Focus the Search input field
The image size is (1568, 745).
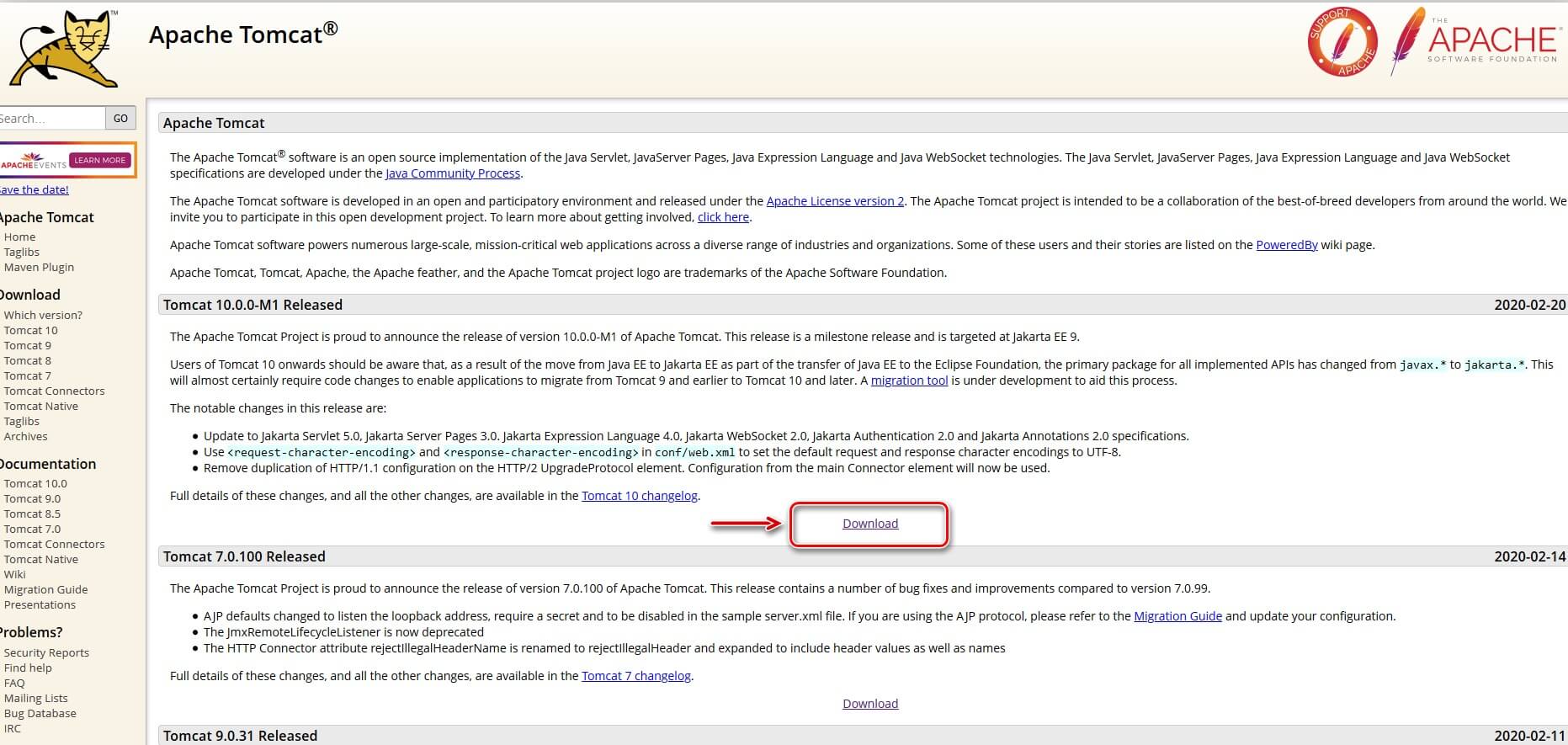(x=52, y=118)
